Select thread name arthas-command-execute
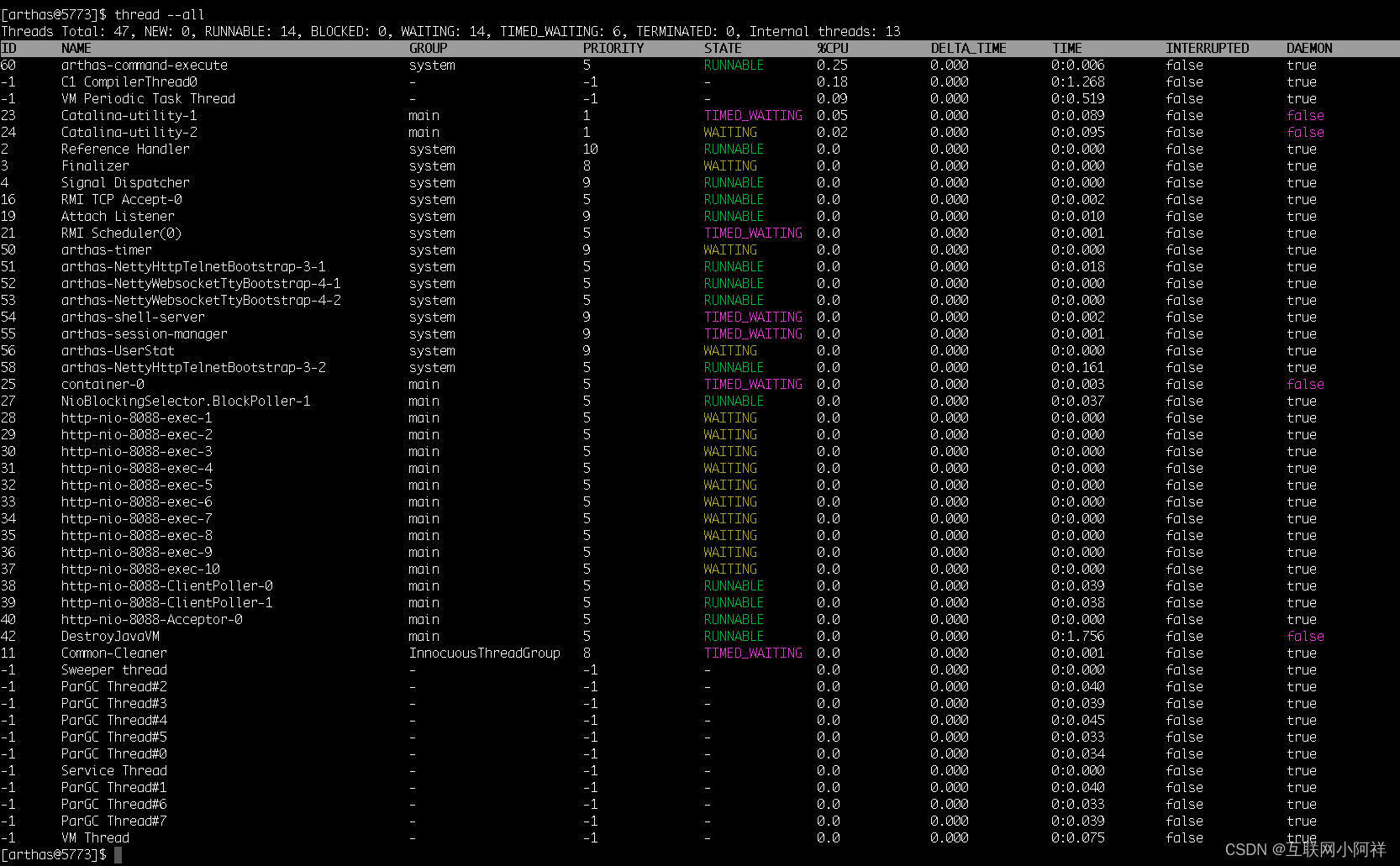The image size is (1400, 866). [x=145, y=65]
